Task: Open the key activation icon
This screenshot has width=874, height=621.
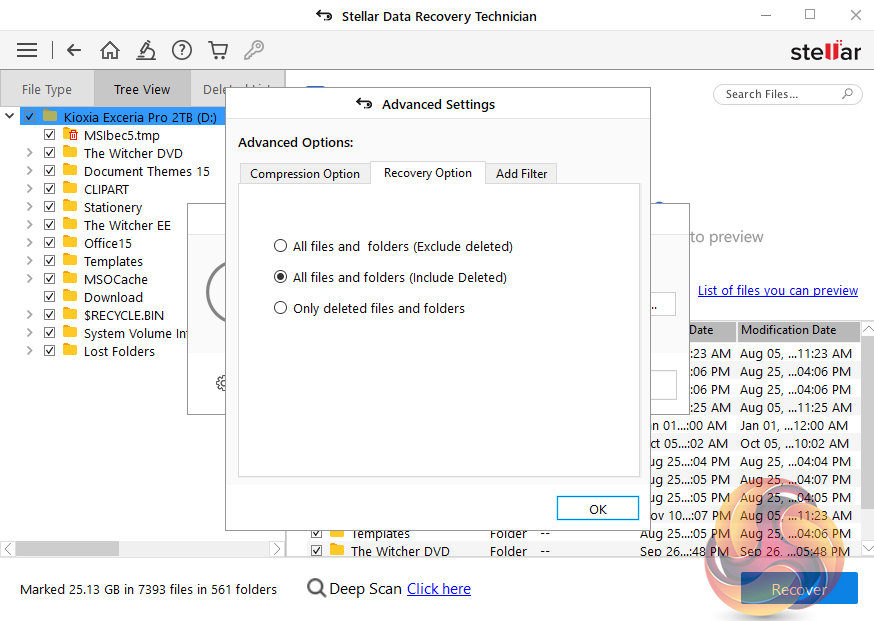Action: (x=254, y=50)
